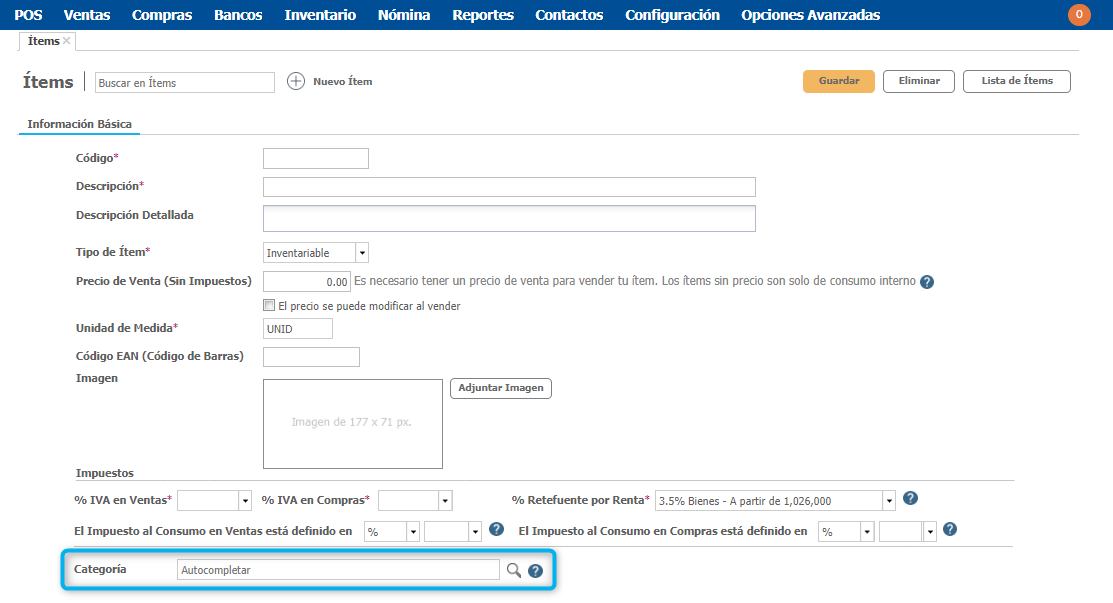Click the magnifier icon next to Categoría
Screen dimensions: 1113x603
click(513, 570)
